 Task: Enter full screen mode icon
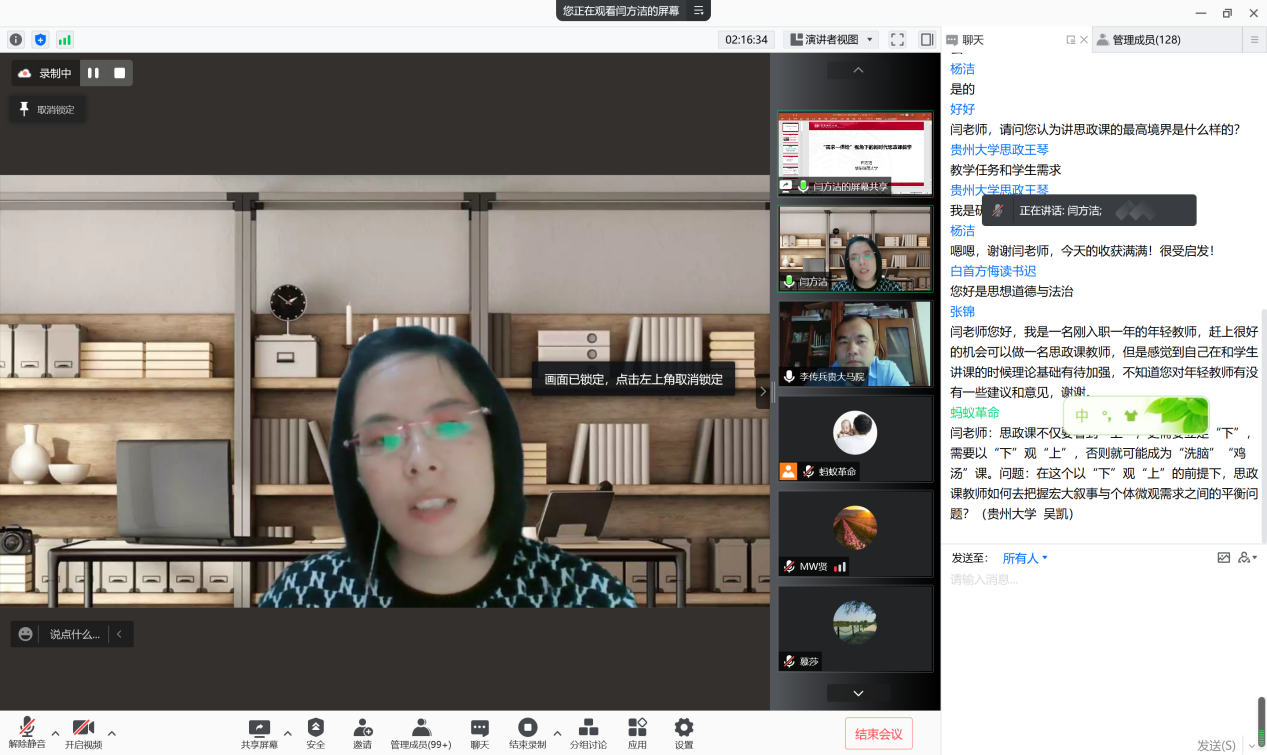click(x=897, y=40)
